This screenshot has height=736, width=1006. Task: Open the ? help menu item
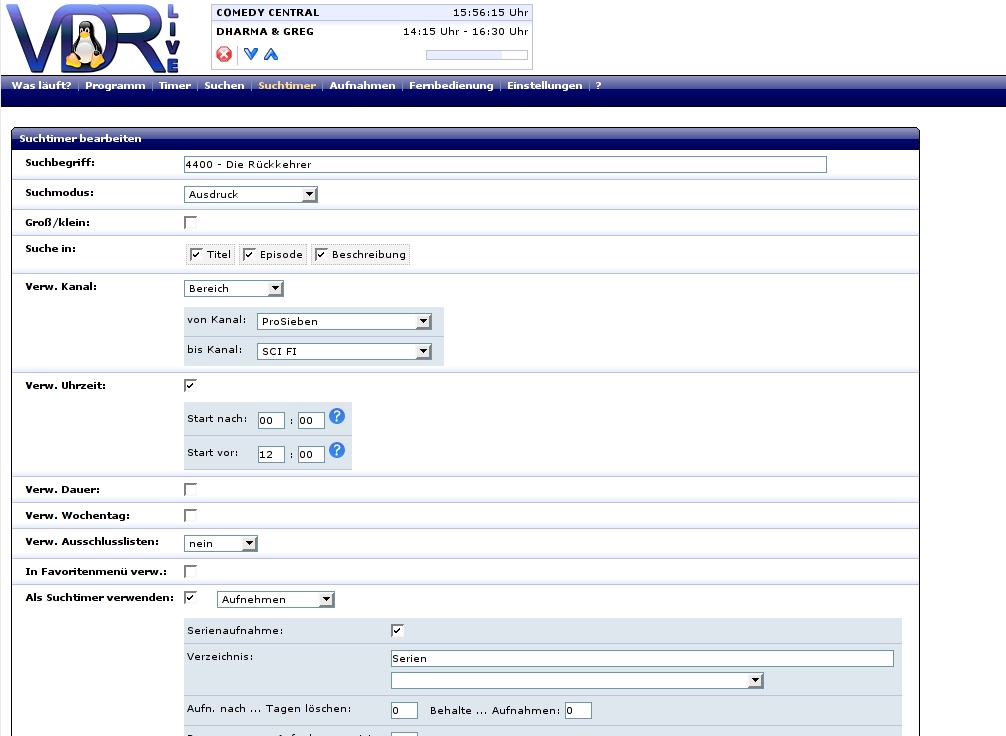[x=598, y=86]
